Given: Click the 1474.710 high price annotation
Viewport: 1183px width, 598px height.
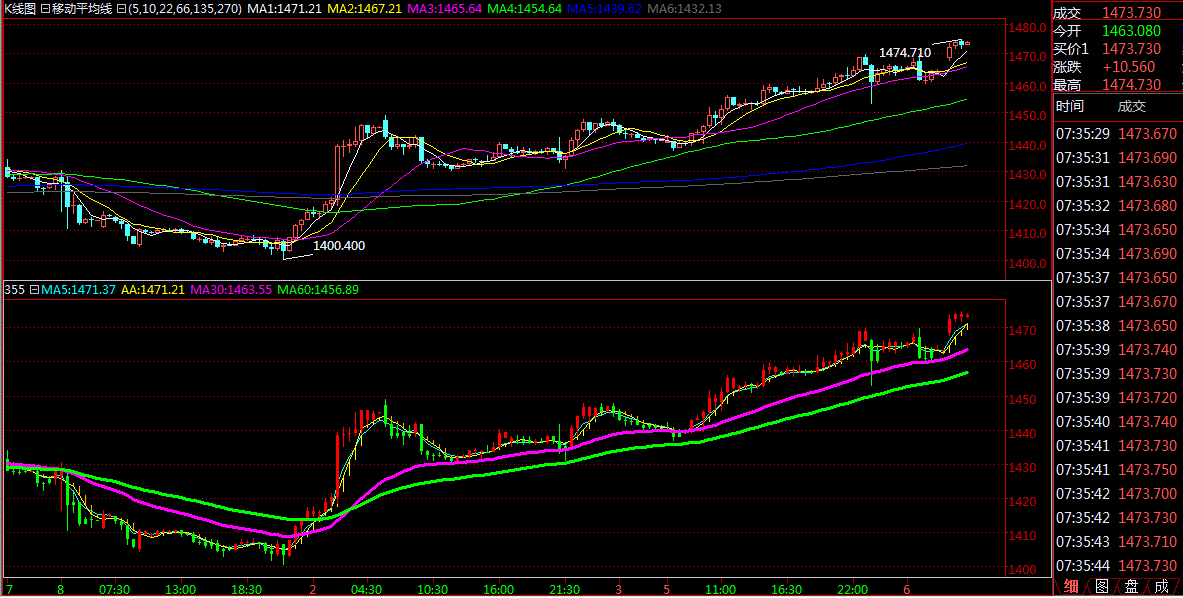Looking at the screenshot, I should (904, 52).
